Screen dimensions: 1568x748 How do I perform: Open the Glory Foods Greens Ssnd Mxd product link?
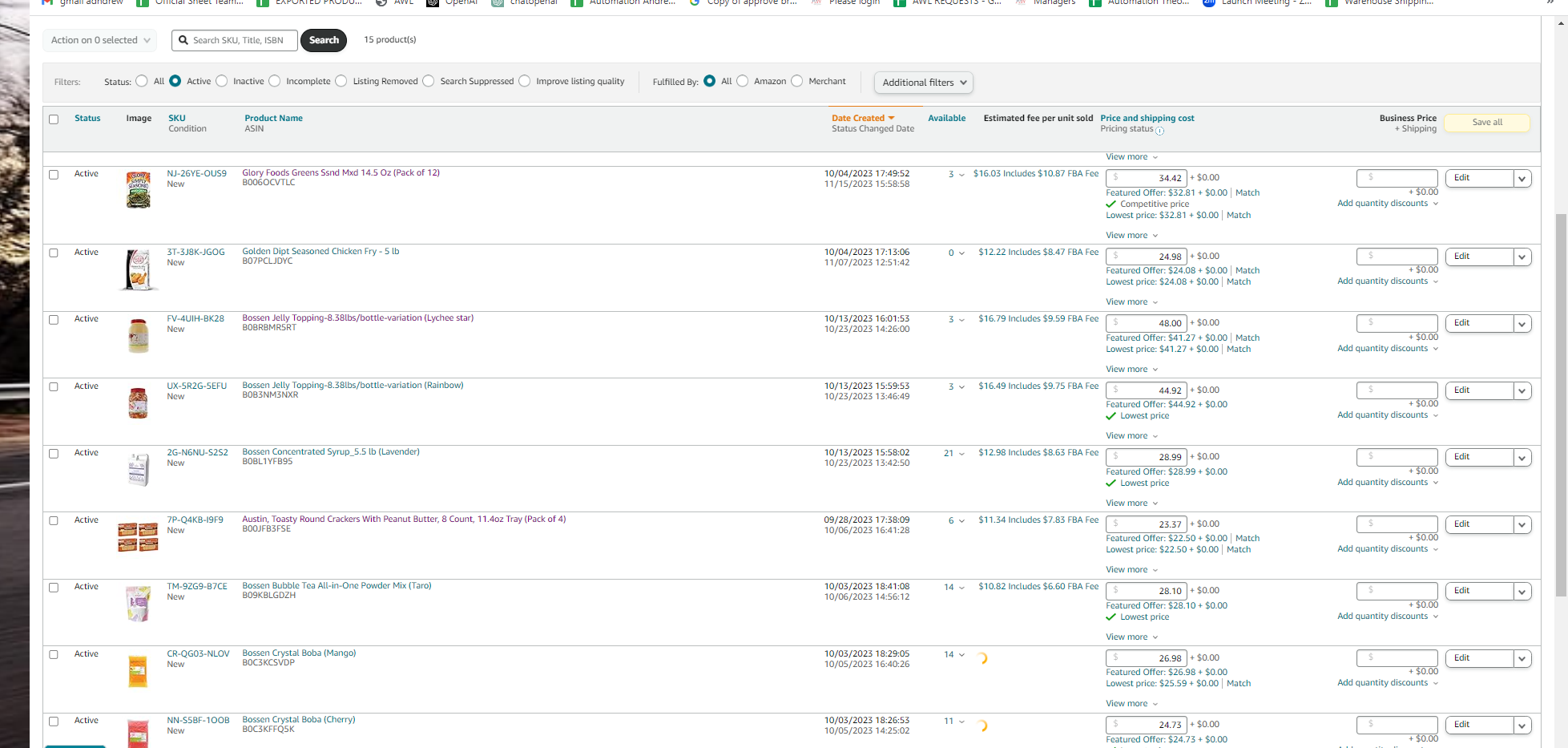click(341, 173)
